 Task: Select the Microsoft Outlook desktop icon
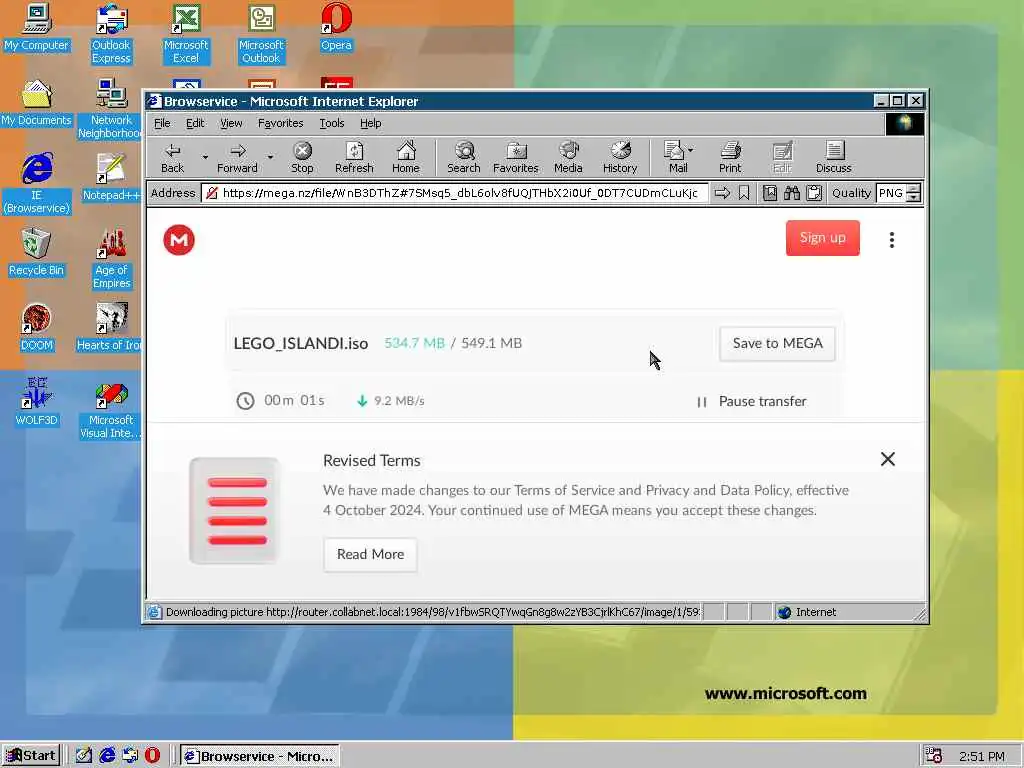point(261,34)
